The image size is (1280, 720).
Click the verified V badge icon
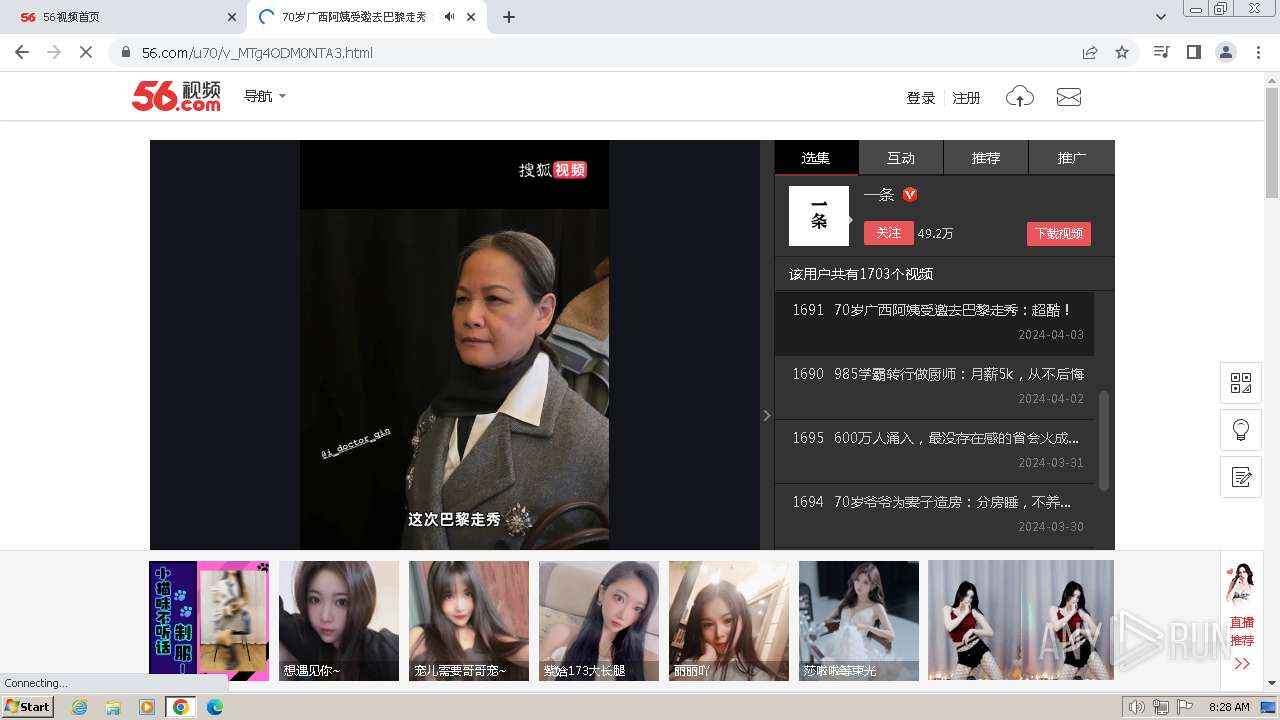click(x=910, y=195)
